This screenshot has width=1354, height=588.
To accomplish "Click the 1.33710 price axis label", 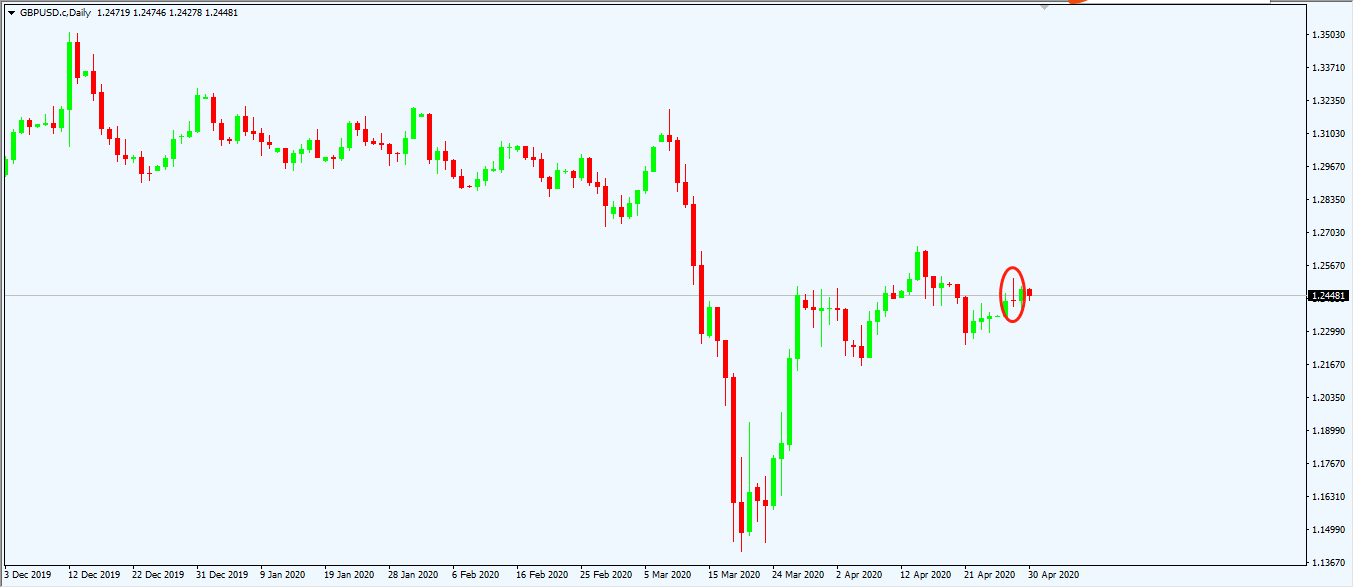I will [x=1329, y=68].
